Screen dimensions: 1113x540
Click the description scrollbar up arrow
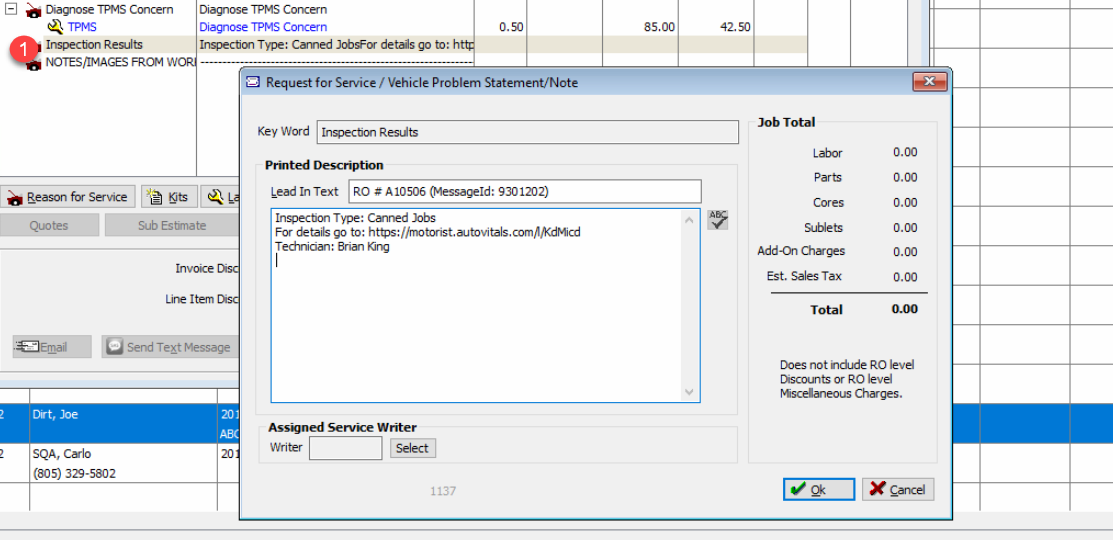pyautogui.click(x=690, y=219)
